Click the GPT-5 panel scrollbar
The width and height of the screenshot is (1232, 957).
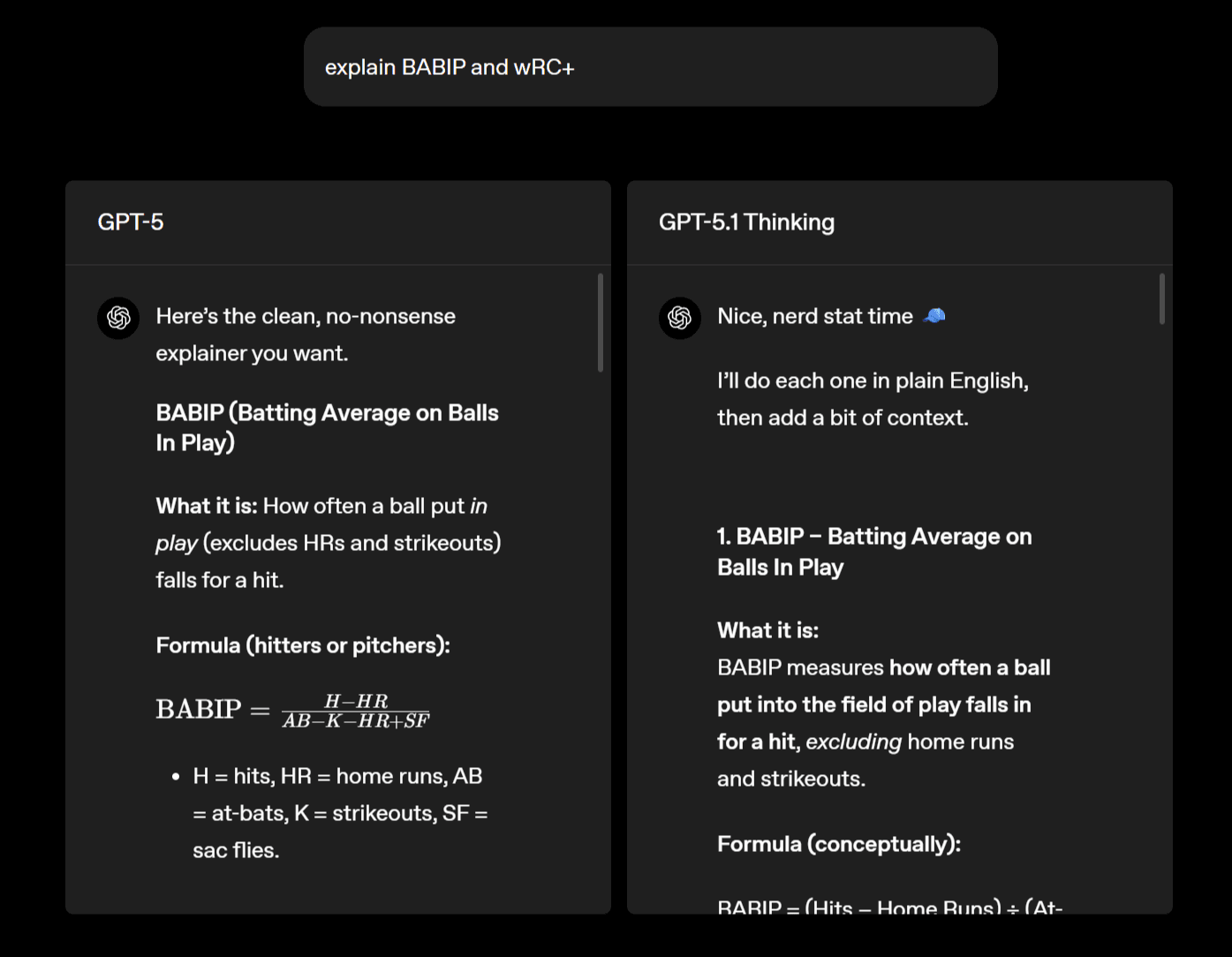tap(601, 322)
